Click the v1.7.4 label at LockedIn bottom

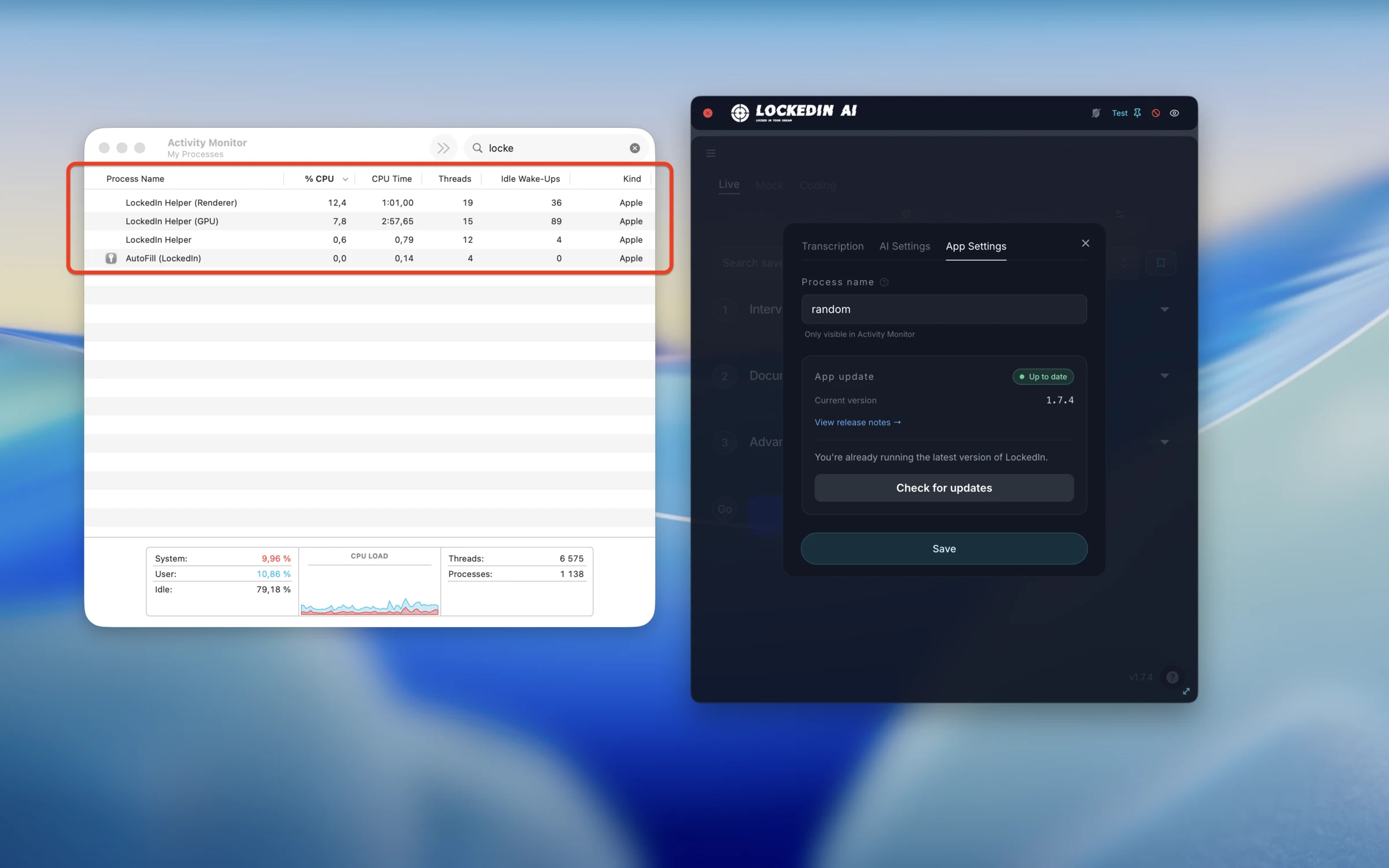click(x=1140, y=677)
